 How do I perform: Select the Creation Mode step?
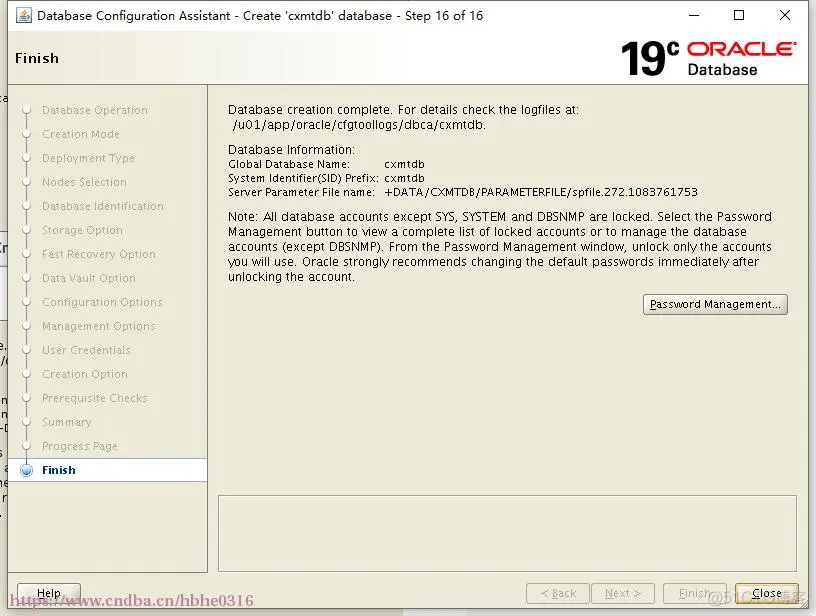81,134
